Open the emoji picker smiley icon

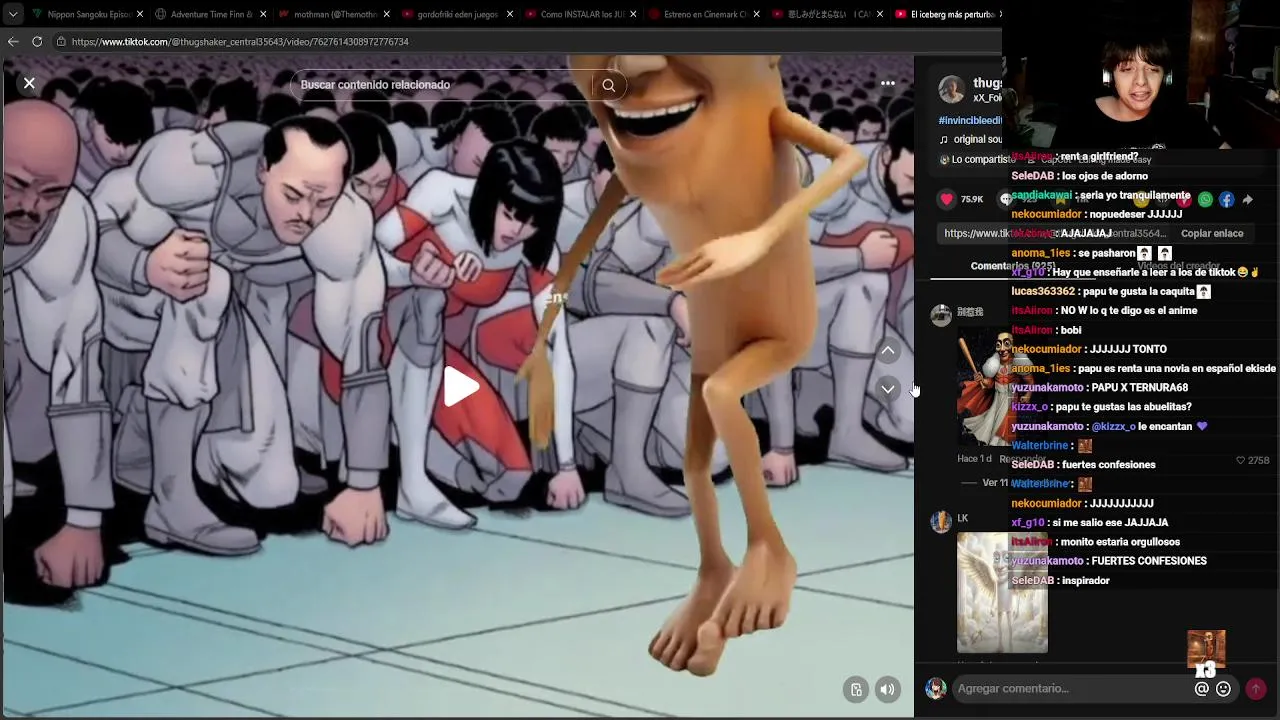1223,688
